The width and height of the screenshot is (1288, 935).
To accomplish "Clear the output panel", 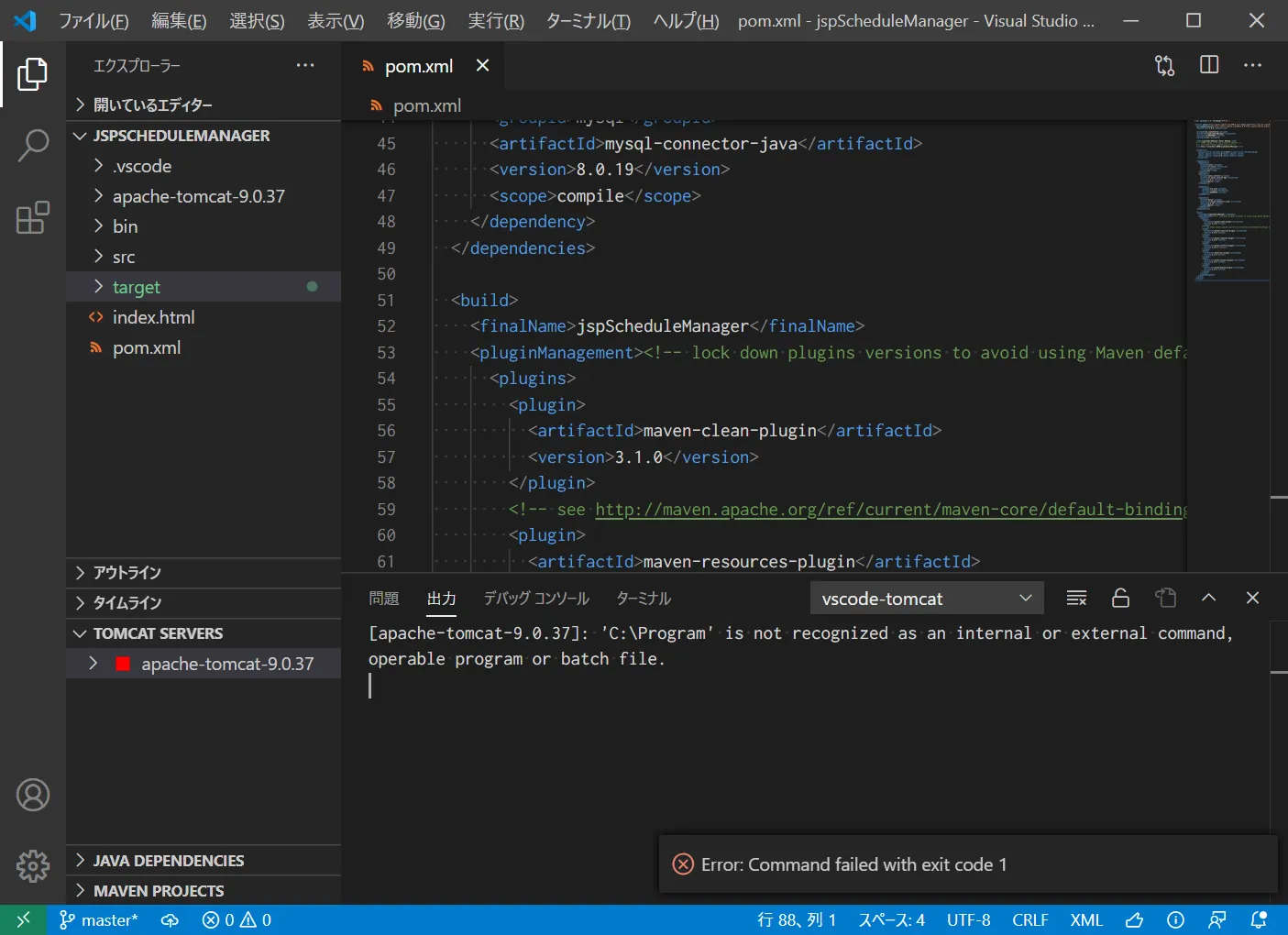I will (1076, 599).
